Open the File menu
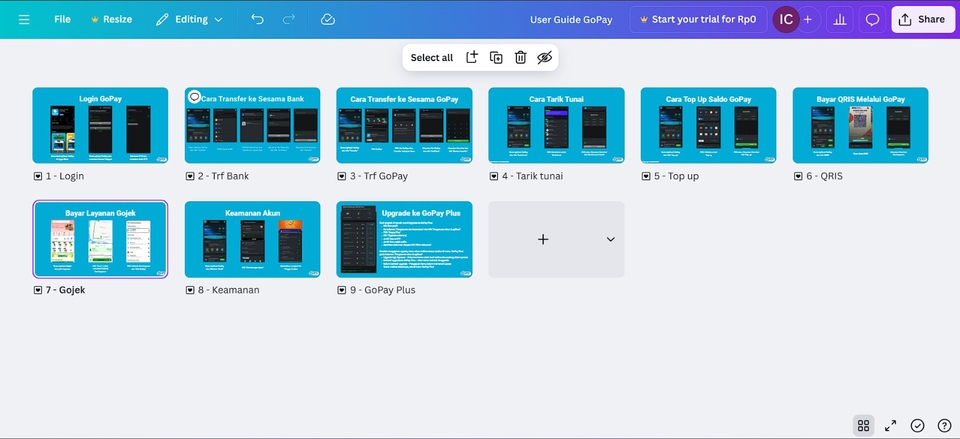This screenshot has height=439, width=960. click(x=62, y=19)
